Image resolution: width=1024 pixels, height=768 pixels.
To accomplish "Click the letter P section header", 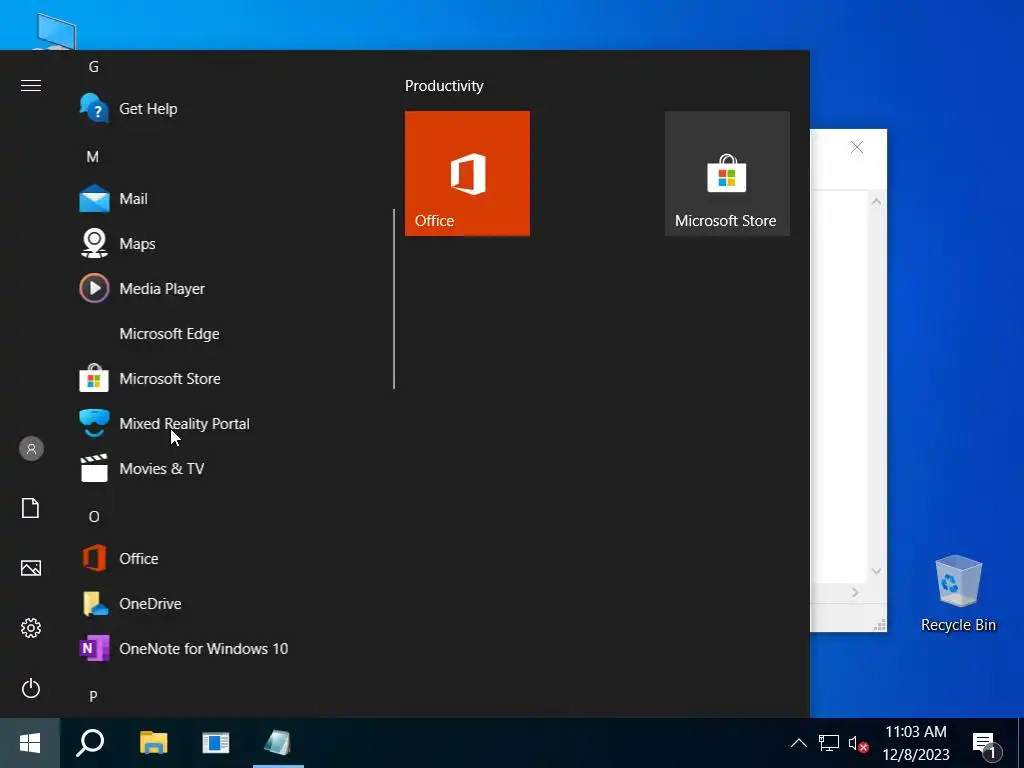I will click(x=93, y=696).
